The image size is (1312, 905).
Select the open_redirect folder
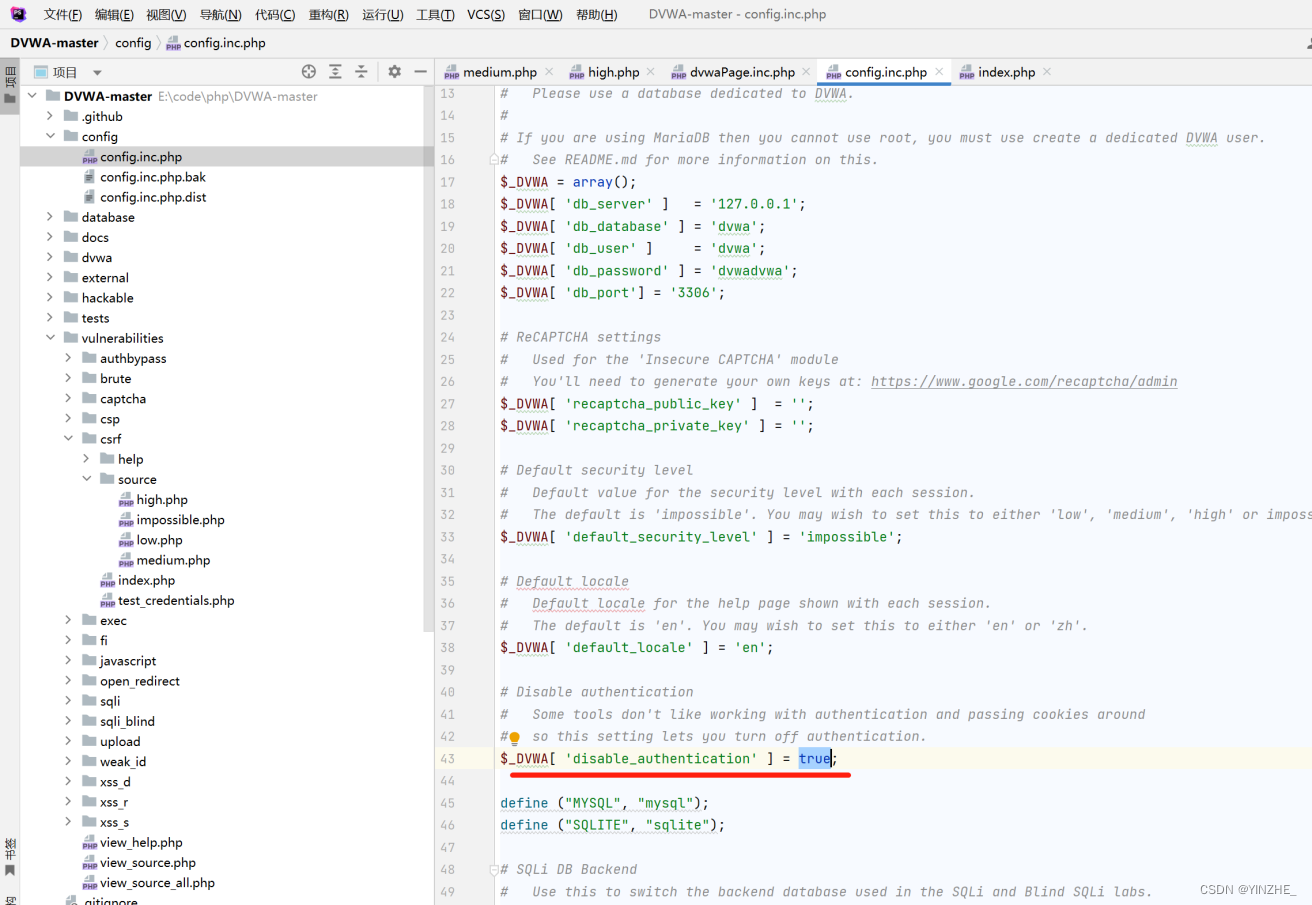(139, 681)
